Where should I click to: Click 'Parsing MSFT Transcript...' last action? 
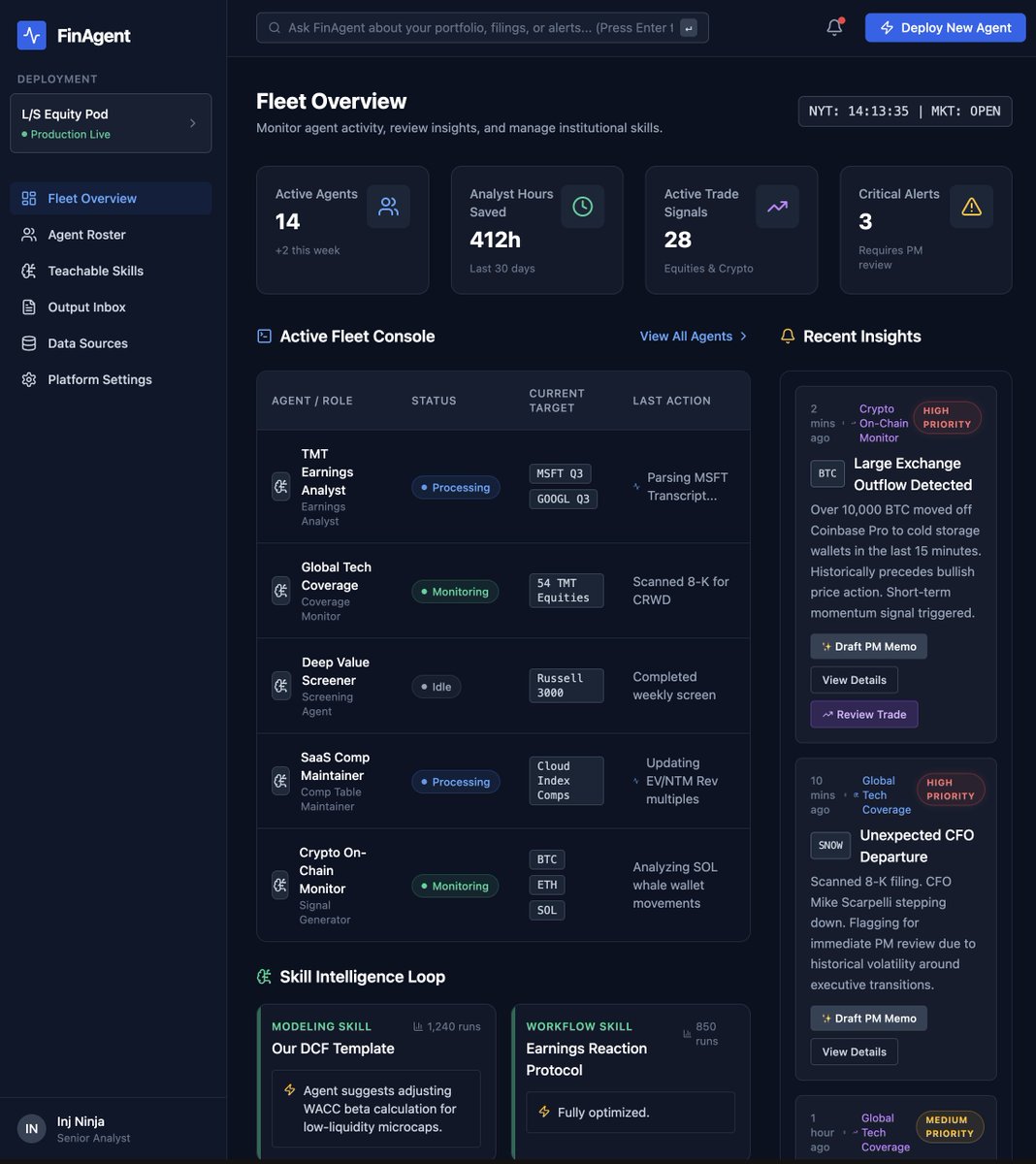tap(688, 486)
